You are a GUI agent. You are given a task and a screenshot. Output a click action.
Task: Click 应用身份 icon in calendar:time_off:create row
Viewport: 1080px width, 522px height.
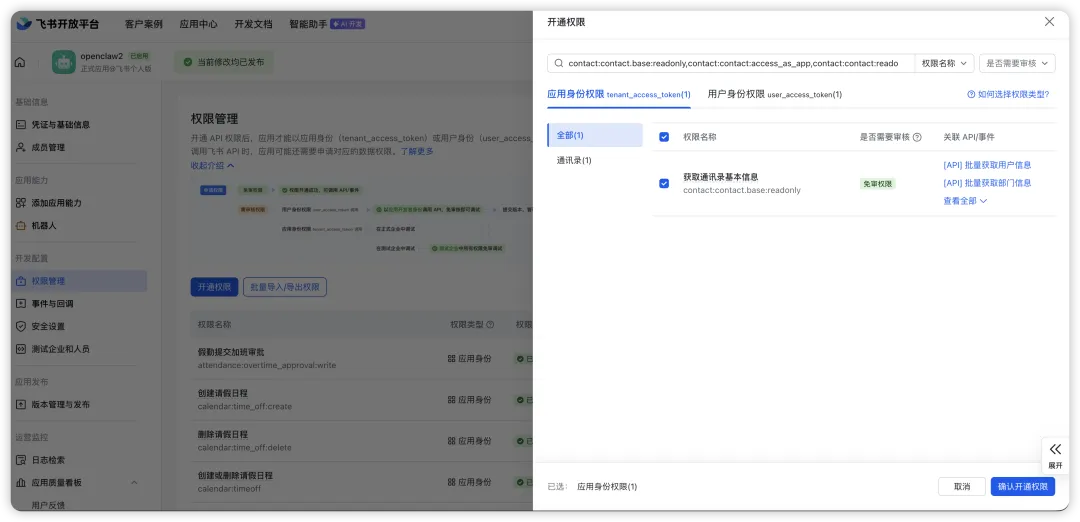pyautogui.click(x=452, y=399)
